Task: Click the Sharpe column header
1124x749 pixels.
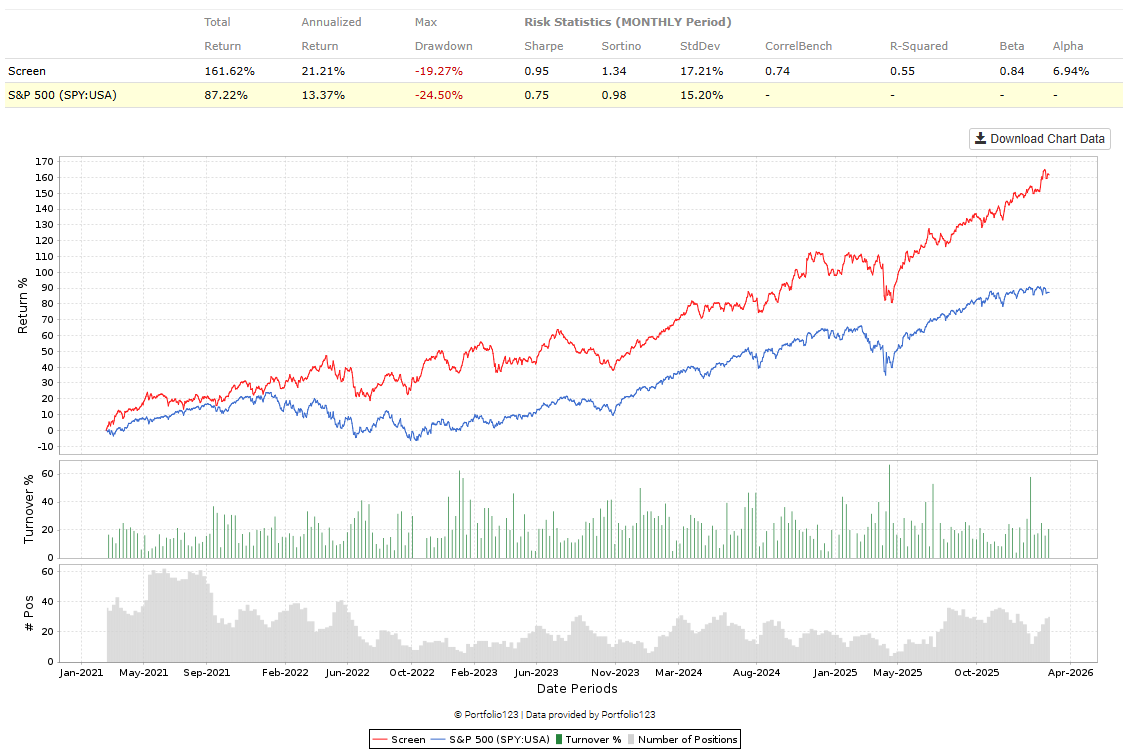Action: tap(543, 46)
